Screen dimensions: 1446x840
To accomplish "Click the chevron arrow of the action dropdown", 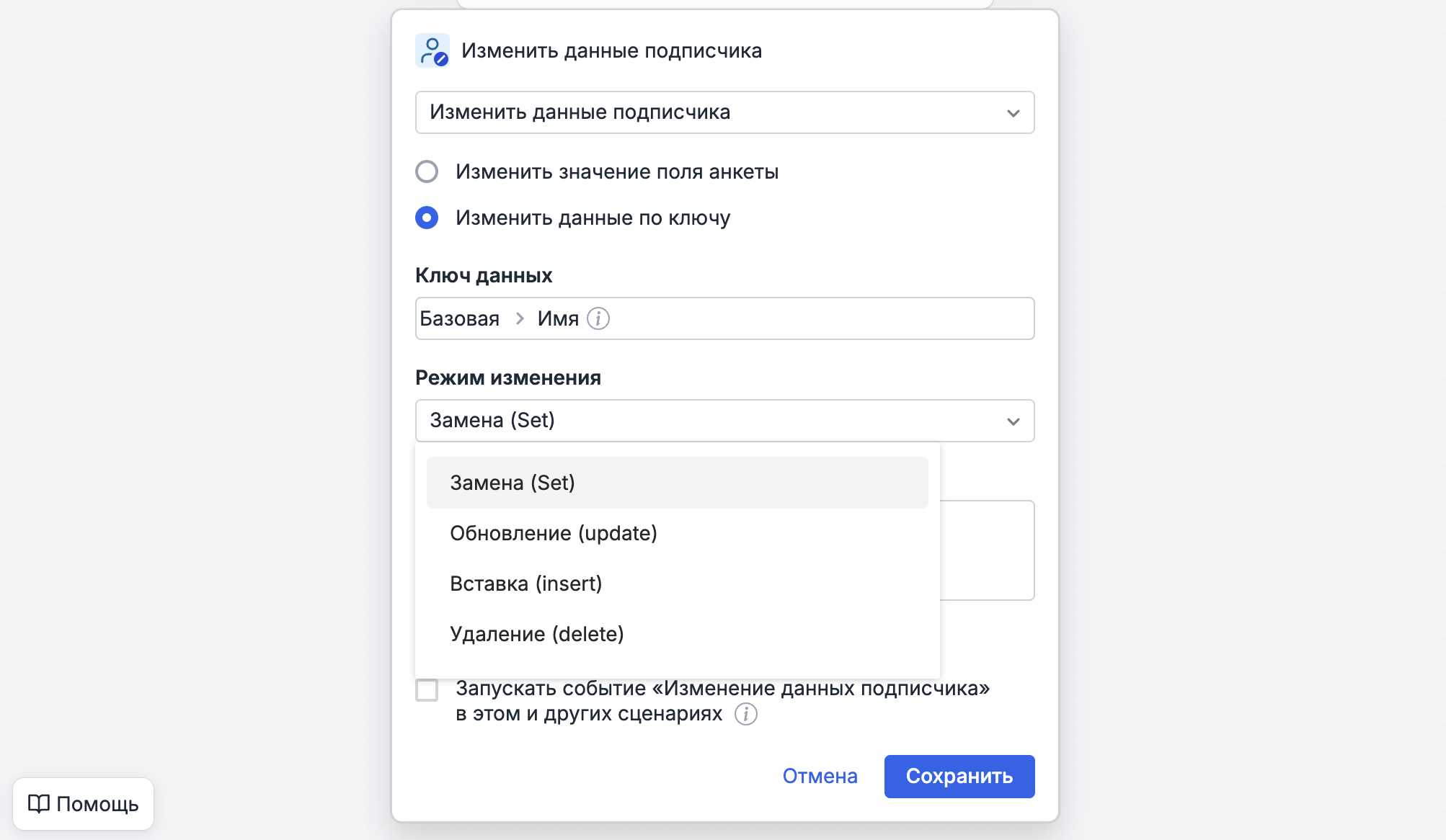I will [1013, 112].
